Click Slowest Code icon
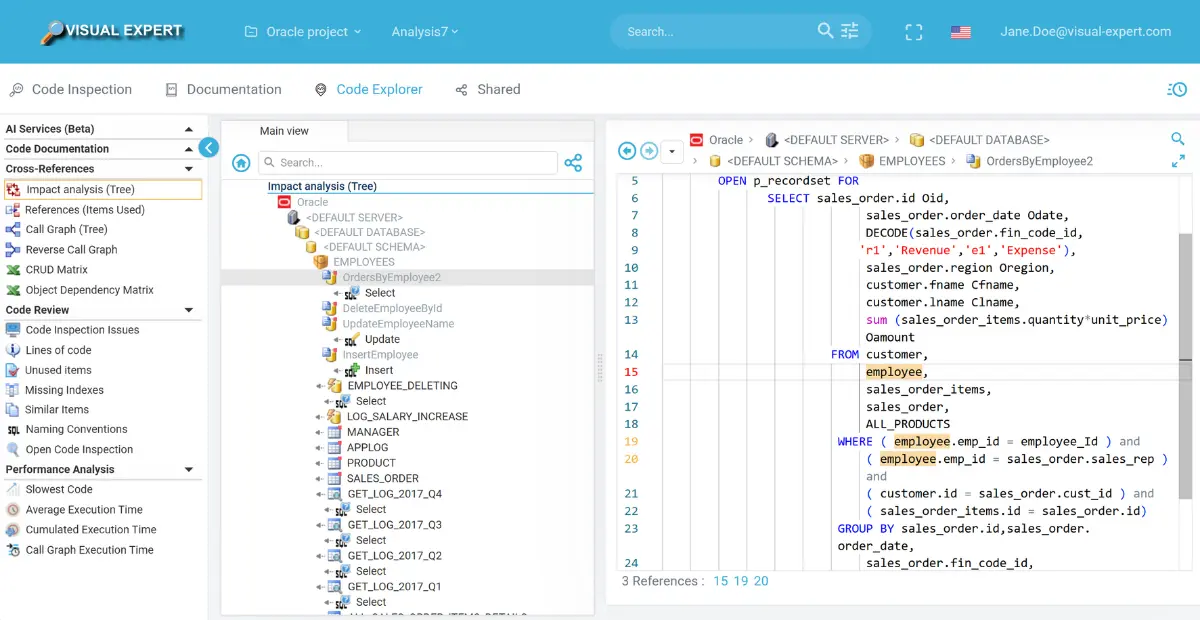Screen dimensions: 1200x620 [x=13, y=489]
